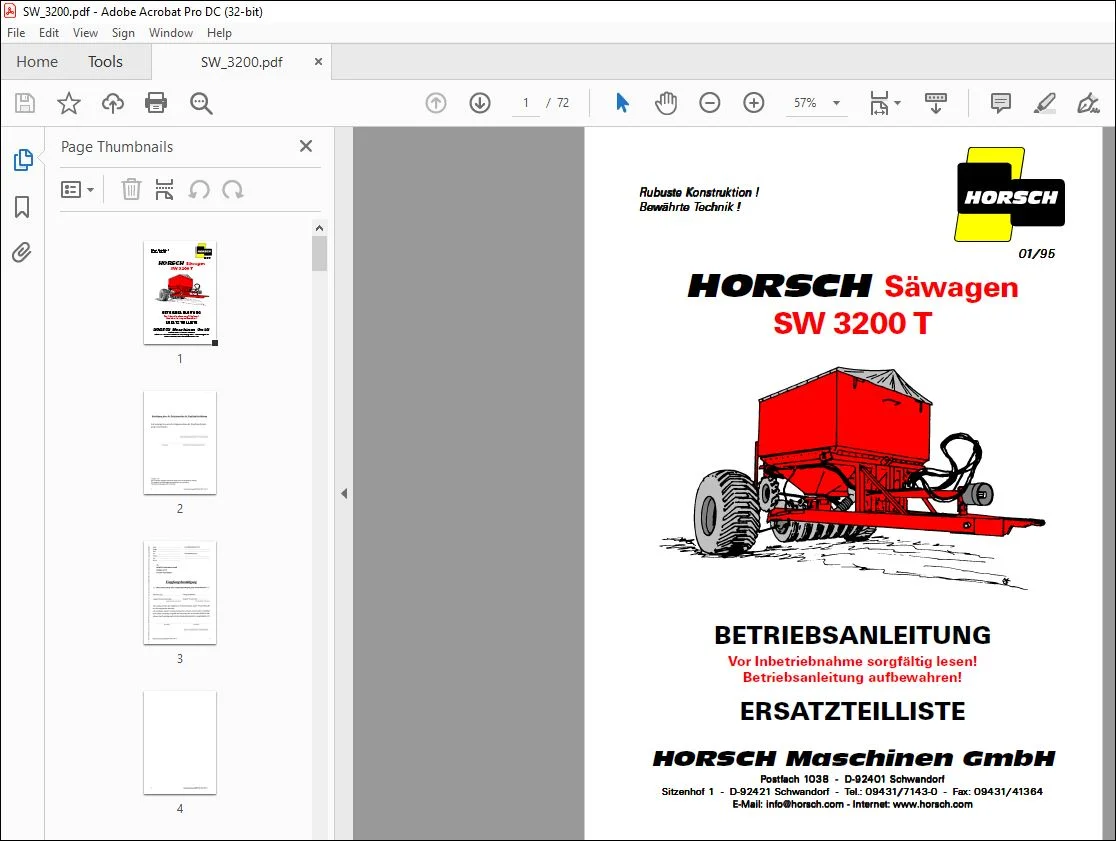This screenshot has height=841, width=1116.
Task: Open thumbnails panel options dropdown
Action: click(x=77, y=189)
